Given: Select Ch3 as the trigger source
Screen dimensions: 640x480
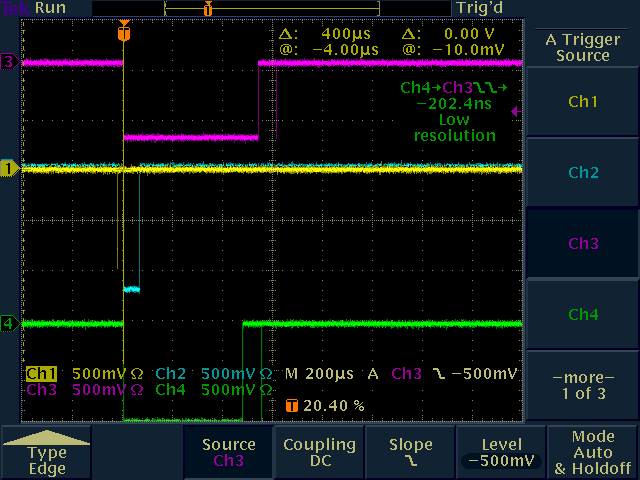Looking at the screenshot, I should pyautogui.click(x=582, y=243).
